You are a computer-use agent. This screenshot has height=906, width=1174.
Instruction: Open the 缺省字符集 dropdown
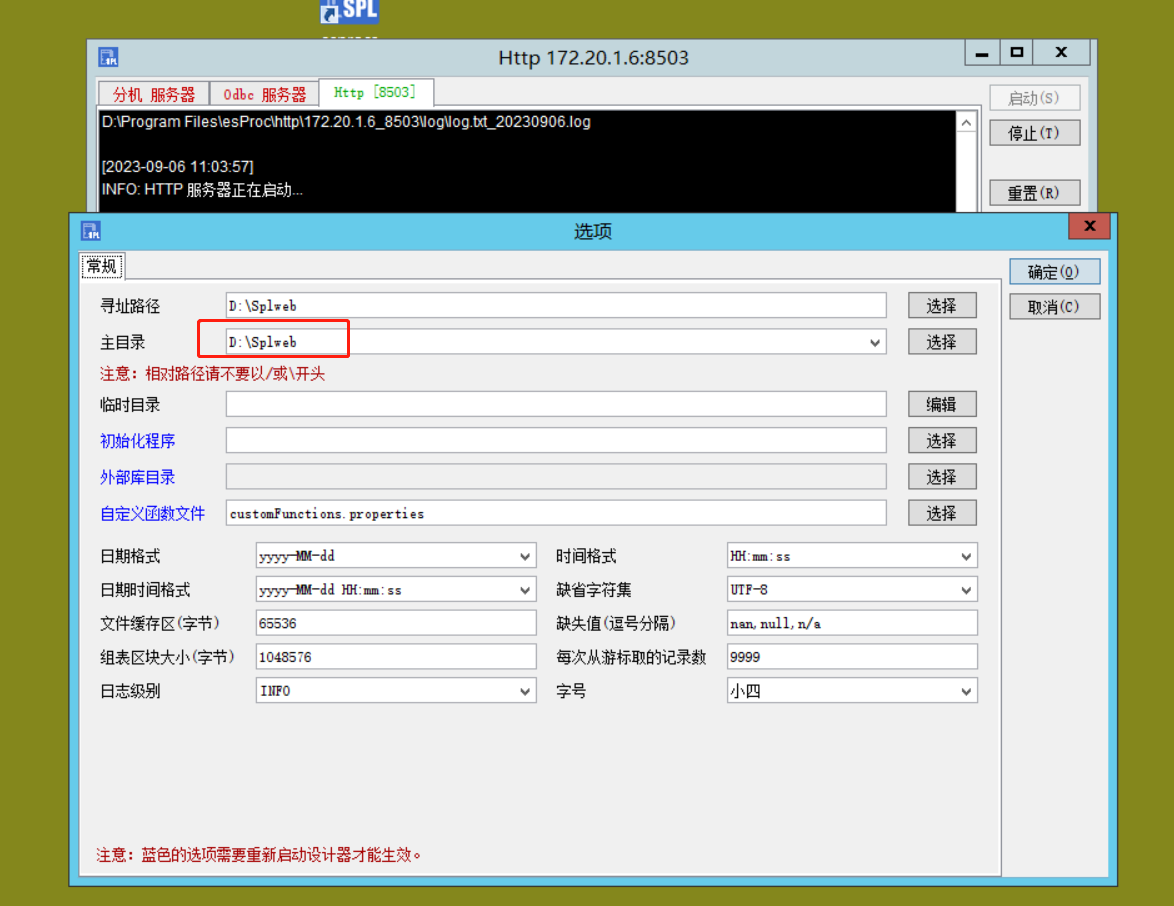point(966,590)
